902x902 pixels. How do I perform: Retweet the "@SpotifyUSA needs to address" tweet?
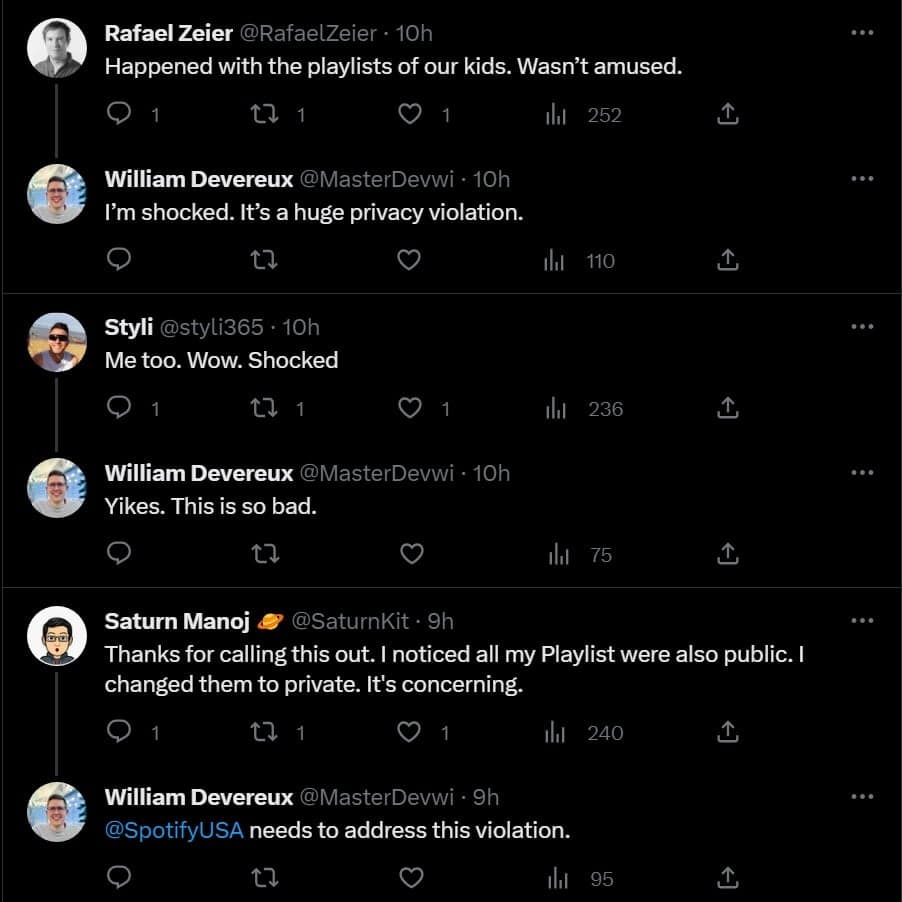pyautogui.click(x=265, y=879)
